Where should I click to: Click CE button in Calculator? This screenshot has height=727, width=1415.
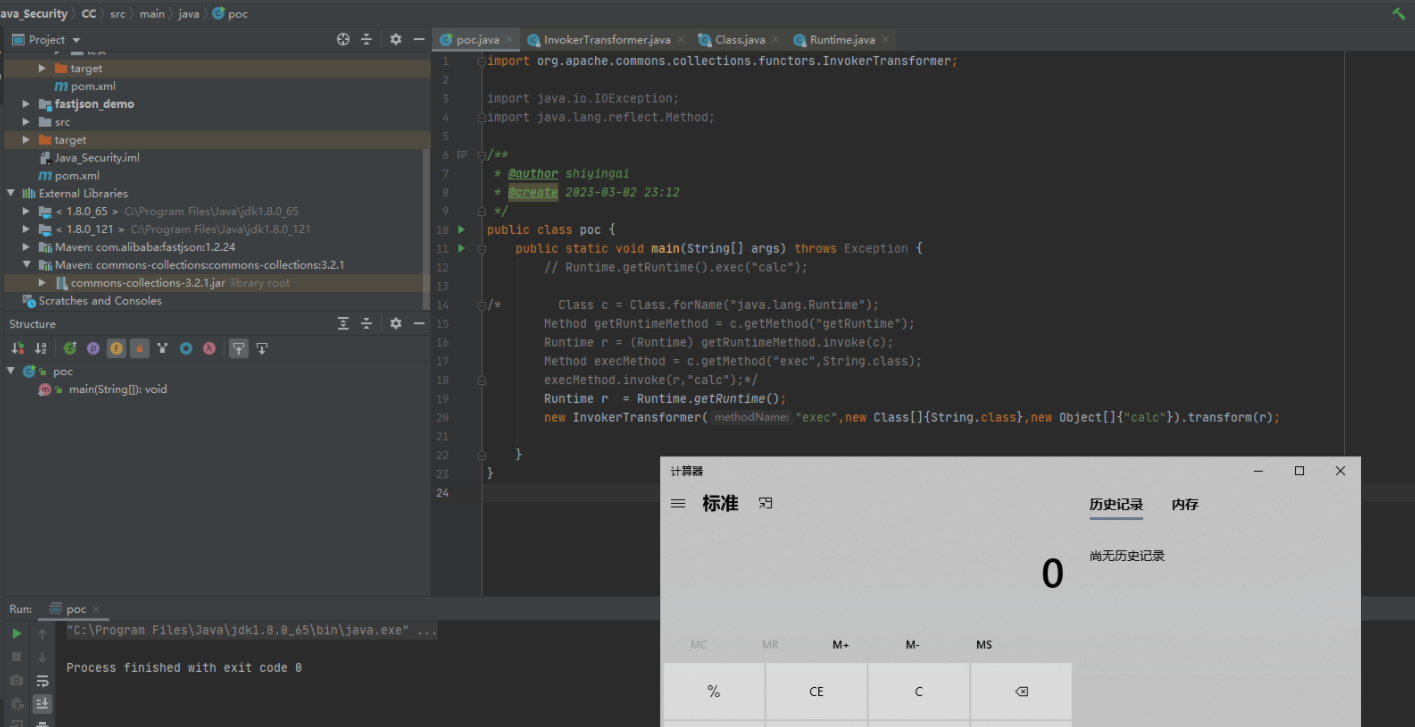(816, 692)
